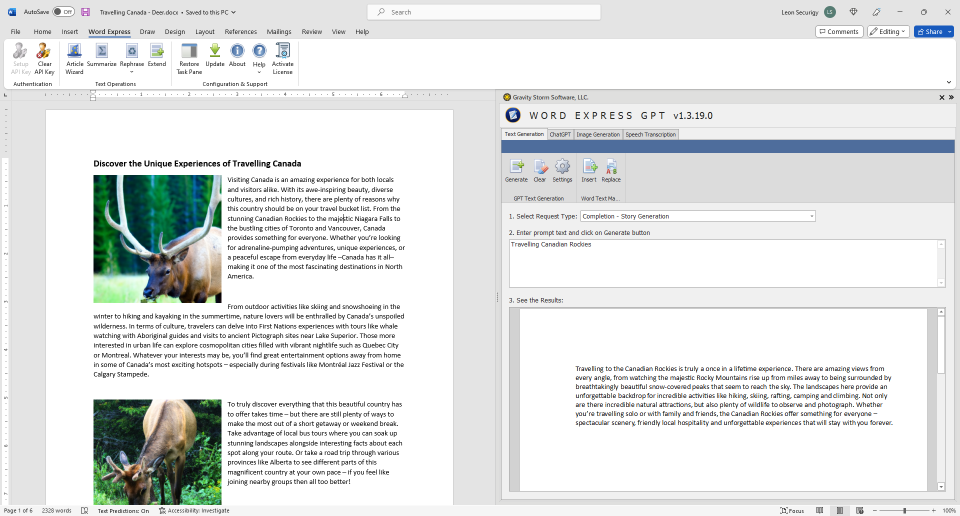
Task: Open Focus mode in status bar
Action: click(792, 510)
